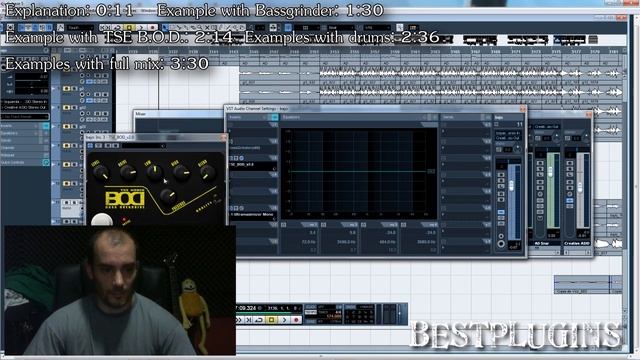
Task: Click the blue lit button on Creative ASIO channel
Action: [570, 200]
